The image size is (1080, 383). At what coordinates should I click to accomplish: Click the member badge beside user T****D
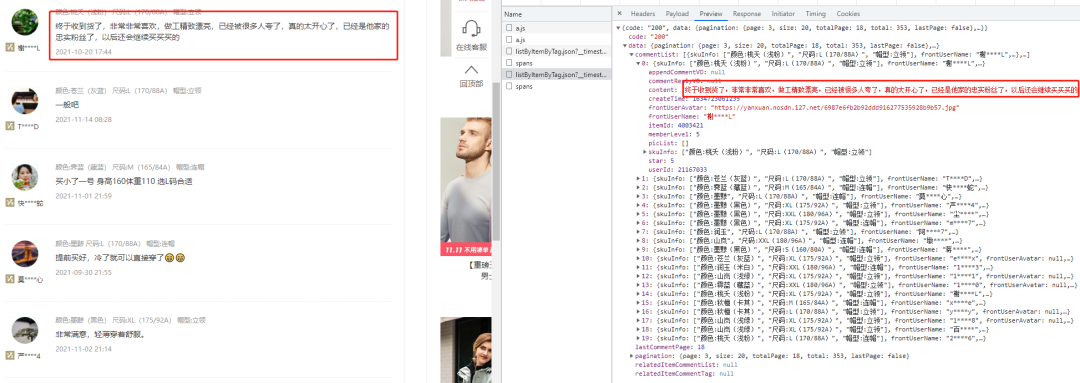pyautogui.click(x=10, y=126)
